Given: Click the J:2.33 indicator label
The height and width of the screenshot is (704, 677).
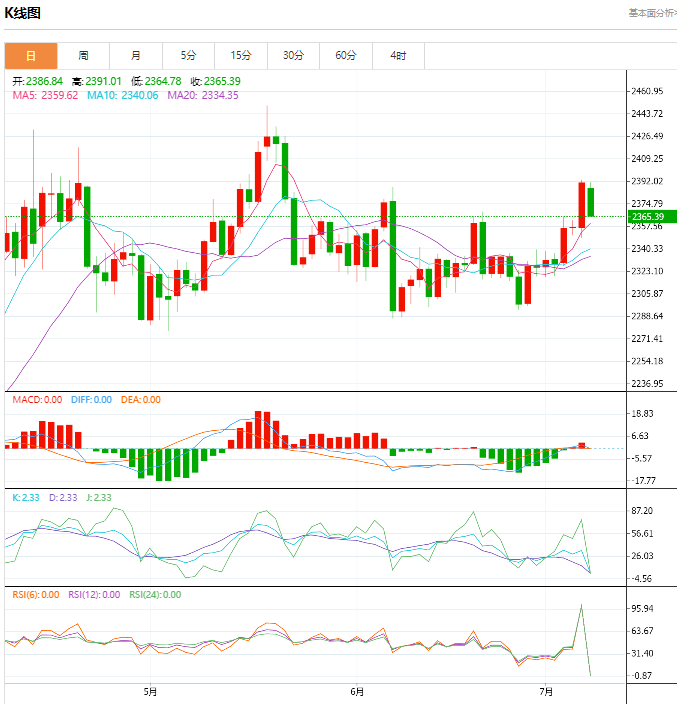Looking at the screenshot, I should pyautogui.click(x=99, y=497).
